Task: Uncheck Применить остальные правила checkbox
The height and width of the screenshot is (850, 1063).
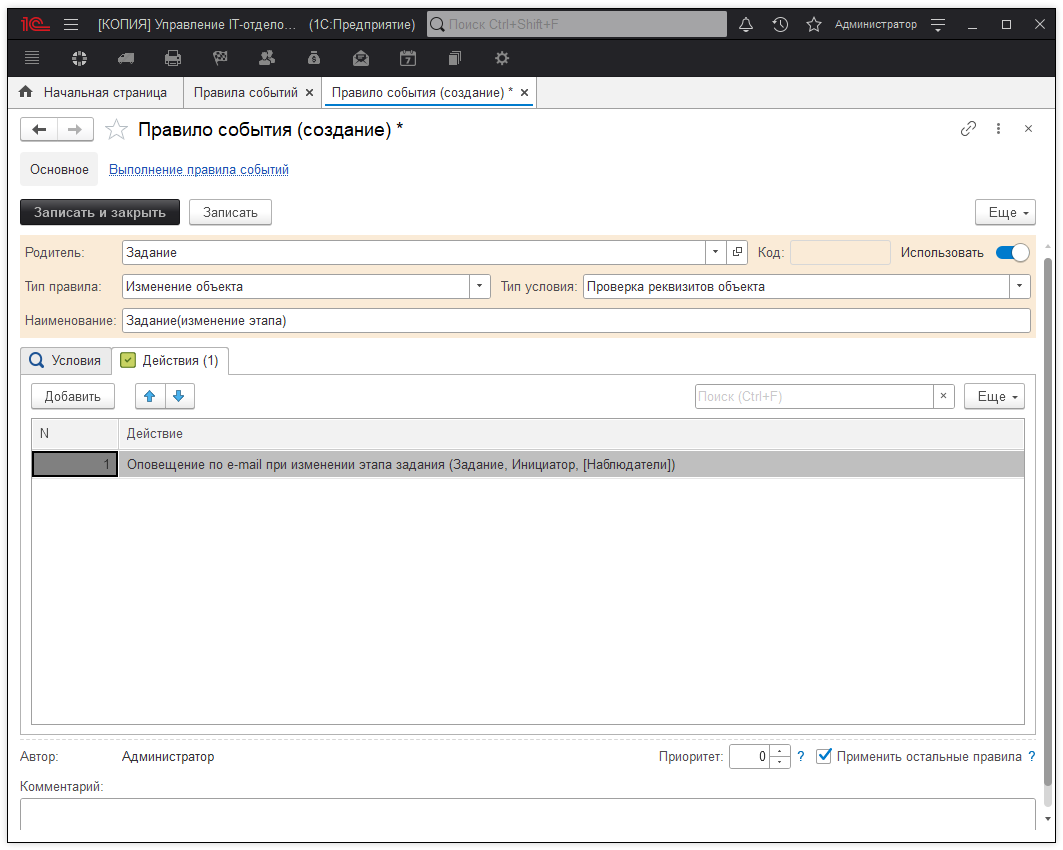Action: (x=824, y=757)
